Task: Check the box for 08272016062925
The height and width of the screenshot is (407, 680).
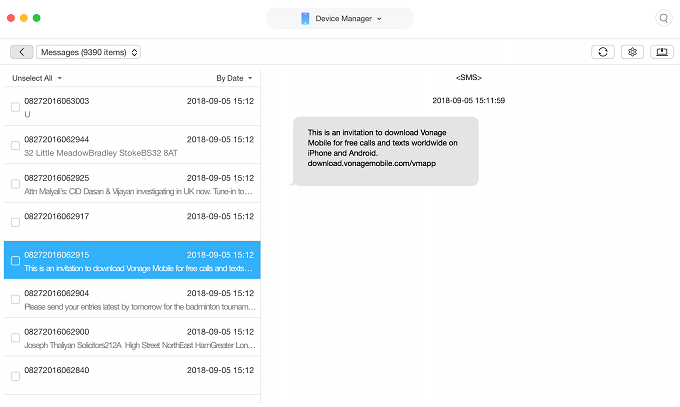Action: point(15,184)
